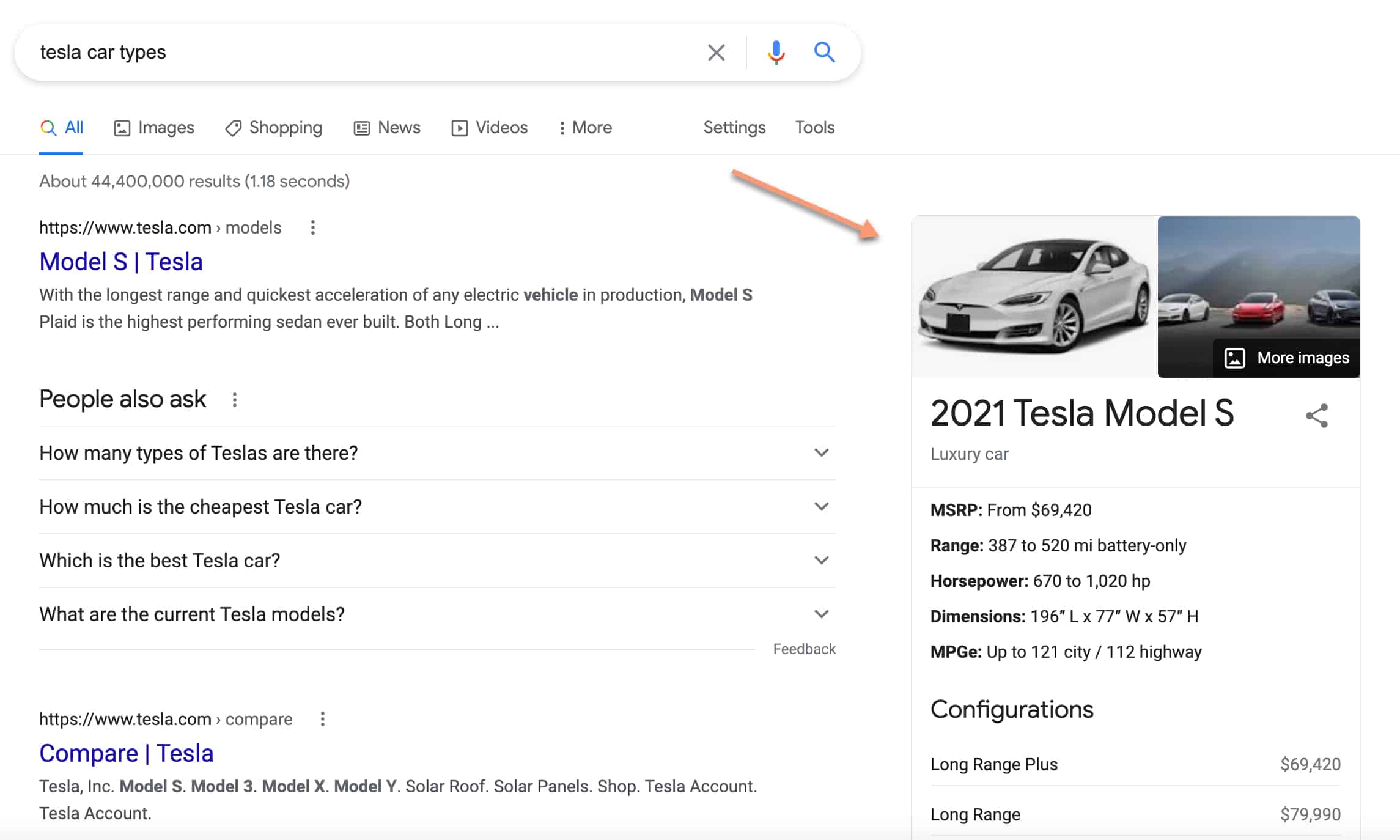Share the 2021 Tesla Model S panel
Viewport: 1400px width, 840px height.
(x=1317, y=416)
